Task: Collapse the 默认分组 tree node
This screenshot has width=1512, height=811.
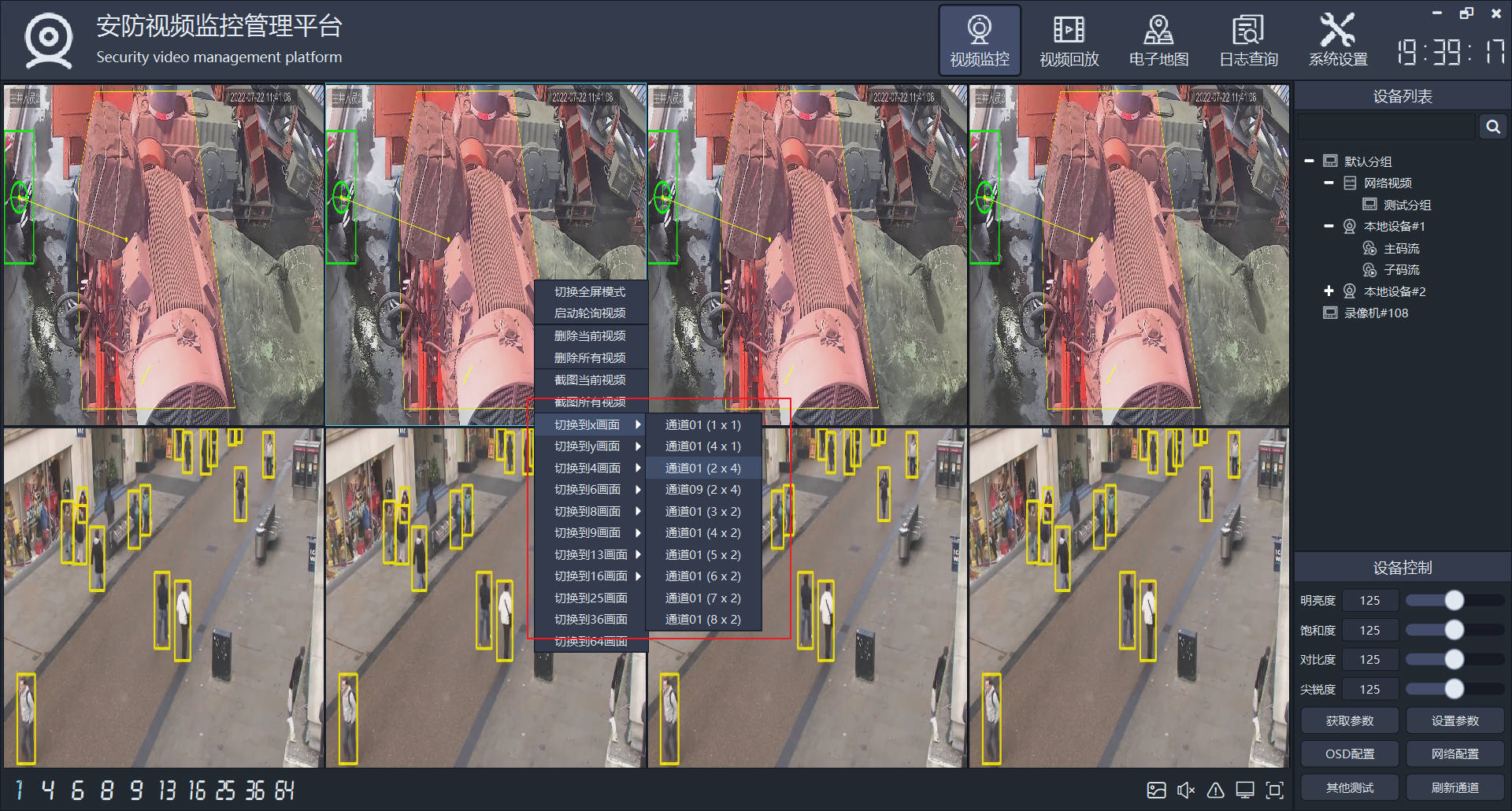Action: coord(1309,161)
